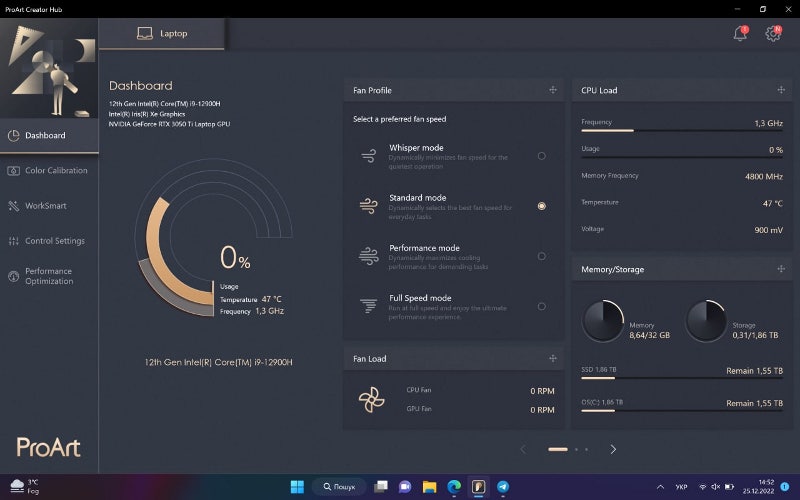Screen dimensions: 800x500
Task: Open the weather widget showing Fog
Action: click(26, 486)
